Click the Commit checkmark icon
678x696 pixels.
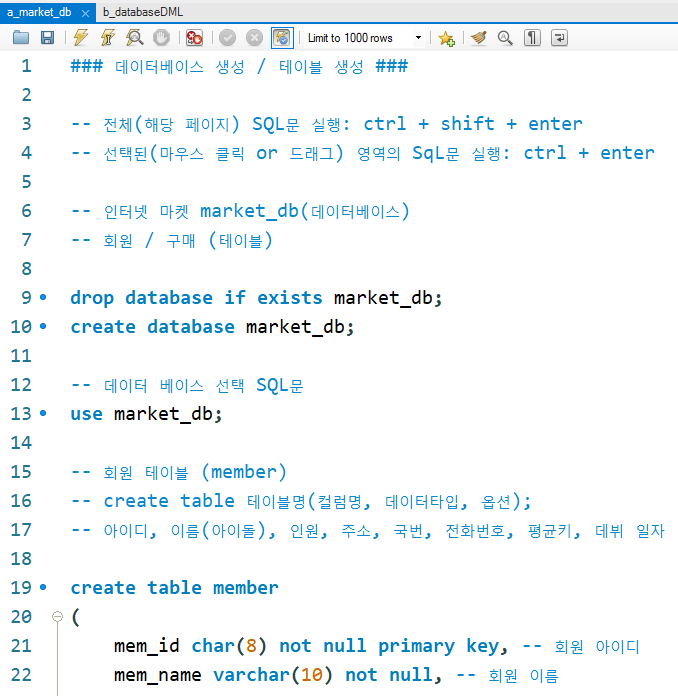coord(227,38)
